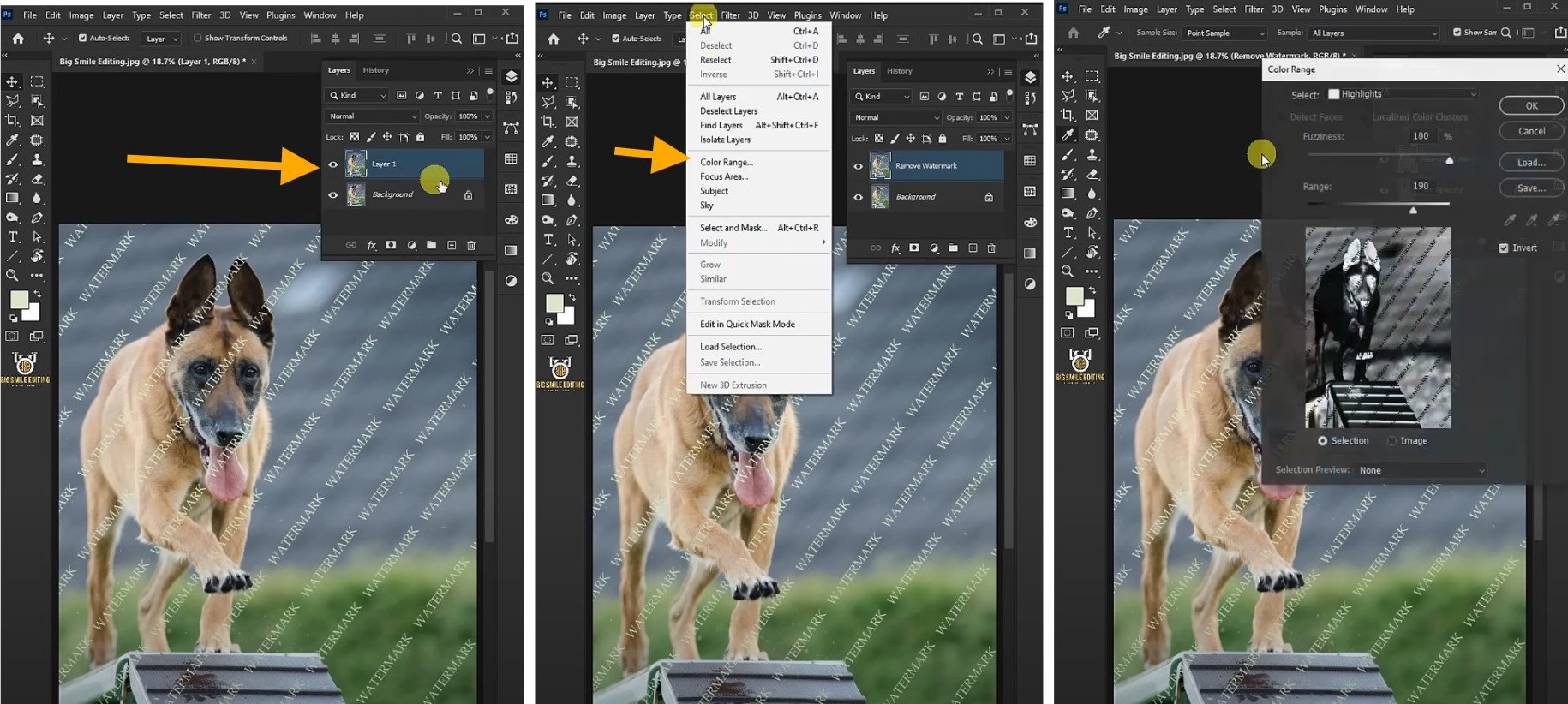The width and height of the screenshot is (1568, 704).
Task: Uncheck Invert in Color Range dialog
Action: pos(1504,248)
